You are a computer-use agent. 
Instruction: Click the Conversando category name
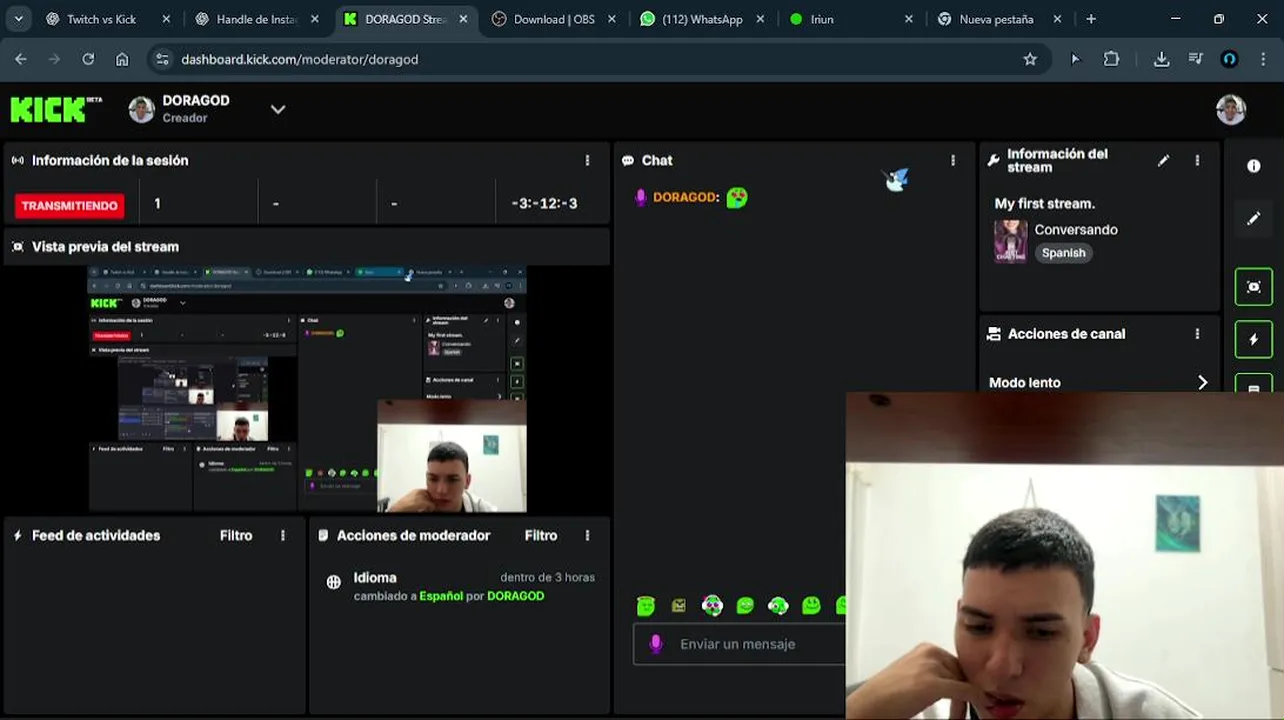pos(1076,230)
